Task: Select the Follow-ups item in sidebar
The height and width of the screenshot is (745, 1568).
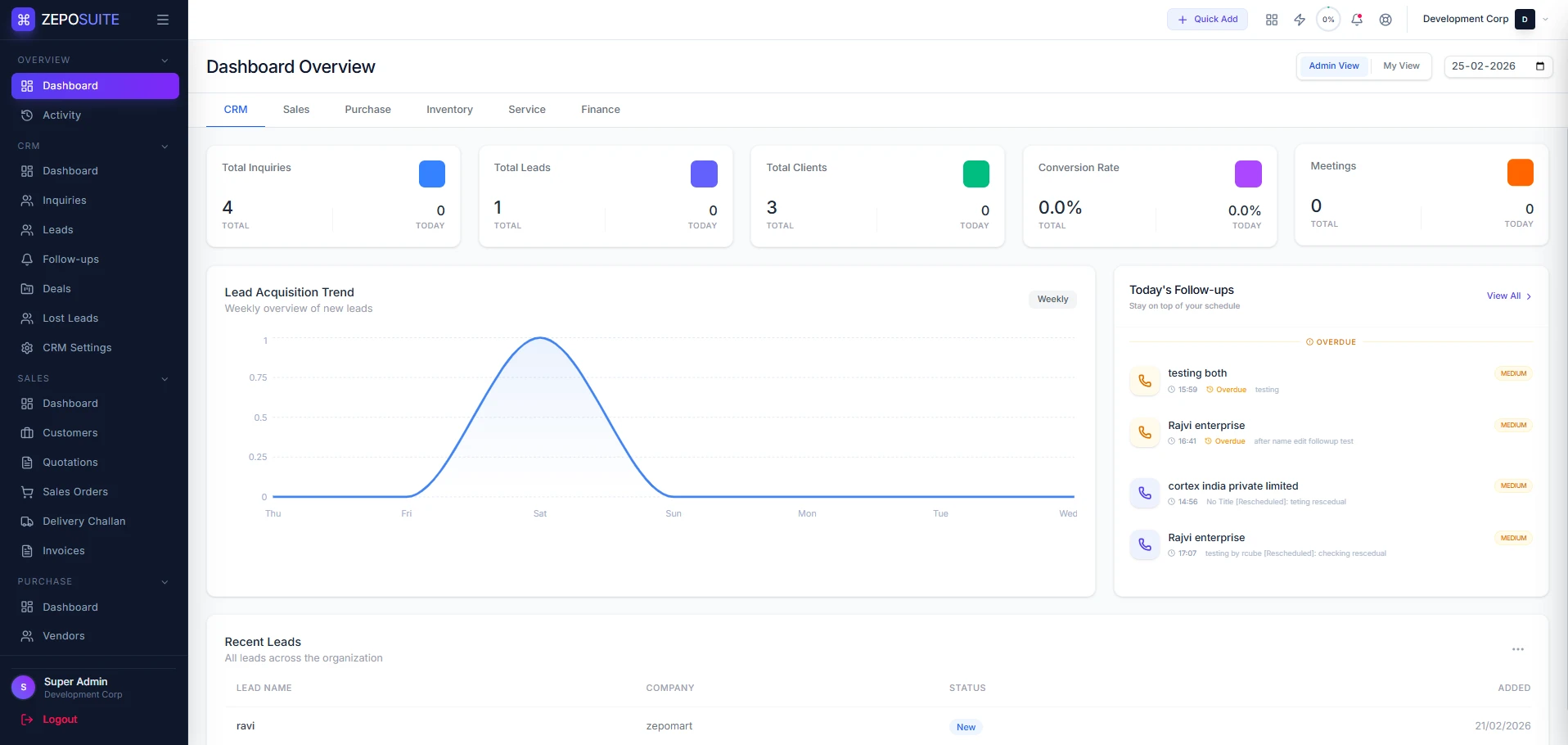Action: click(x=70, y=259)
